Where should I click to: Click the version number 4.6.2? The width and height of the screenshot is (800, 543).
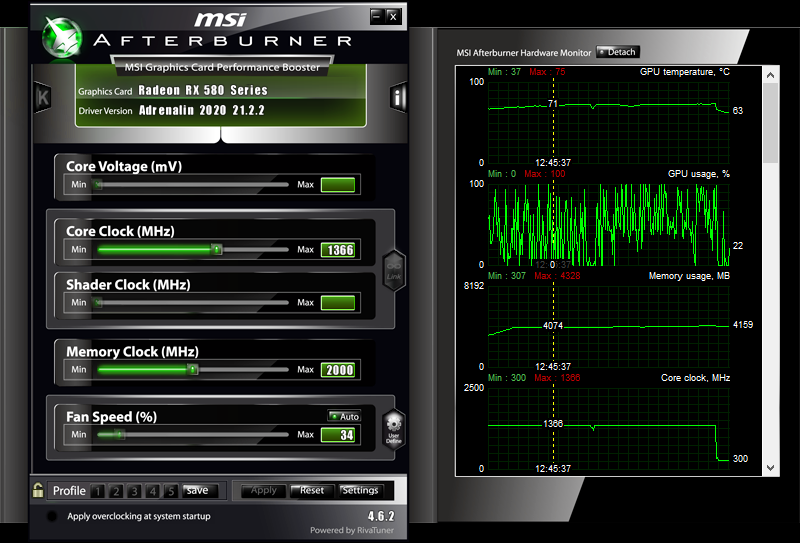(x=381, y=516)
